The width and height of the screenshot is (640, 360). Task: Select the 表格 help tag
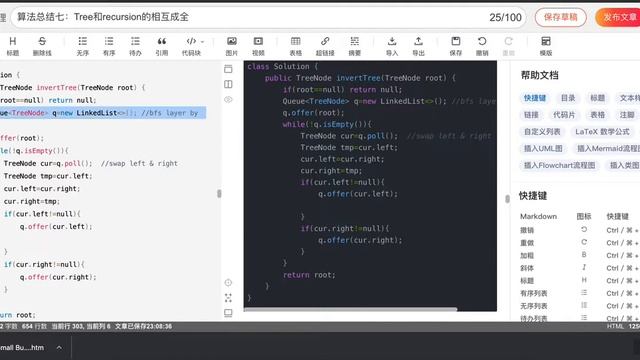[597, 115]
